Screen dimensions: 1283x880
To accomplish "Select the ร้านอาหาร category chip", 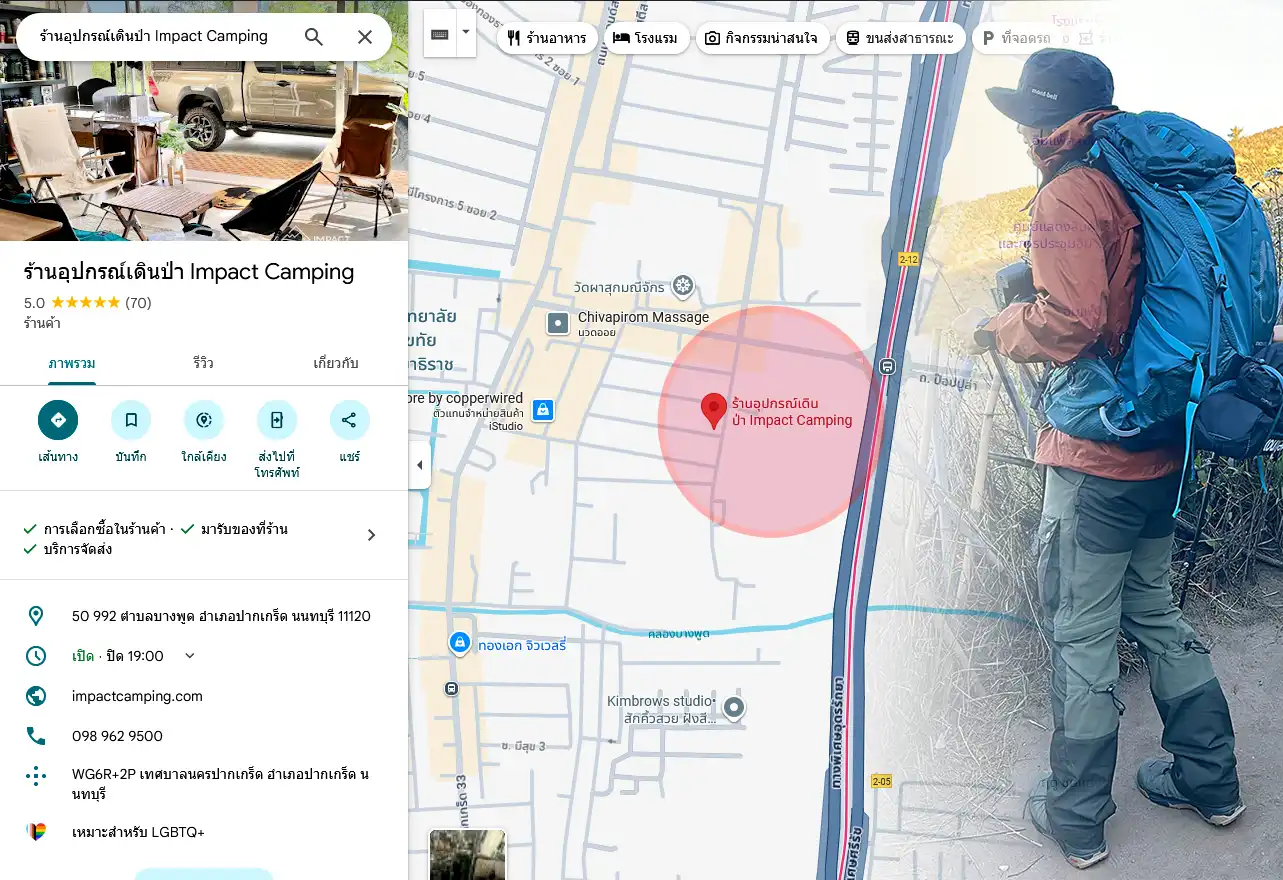I will (x=547, y=38).
